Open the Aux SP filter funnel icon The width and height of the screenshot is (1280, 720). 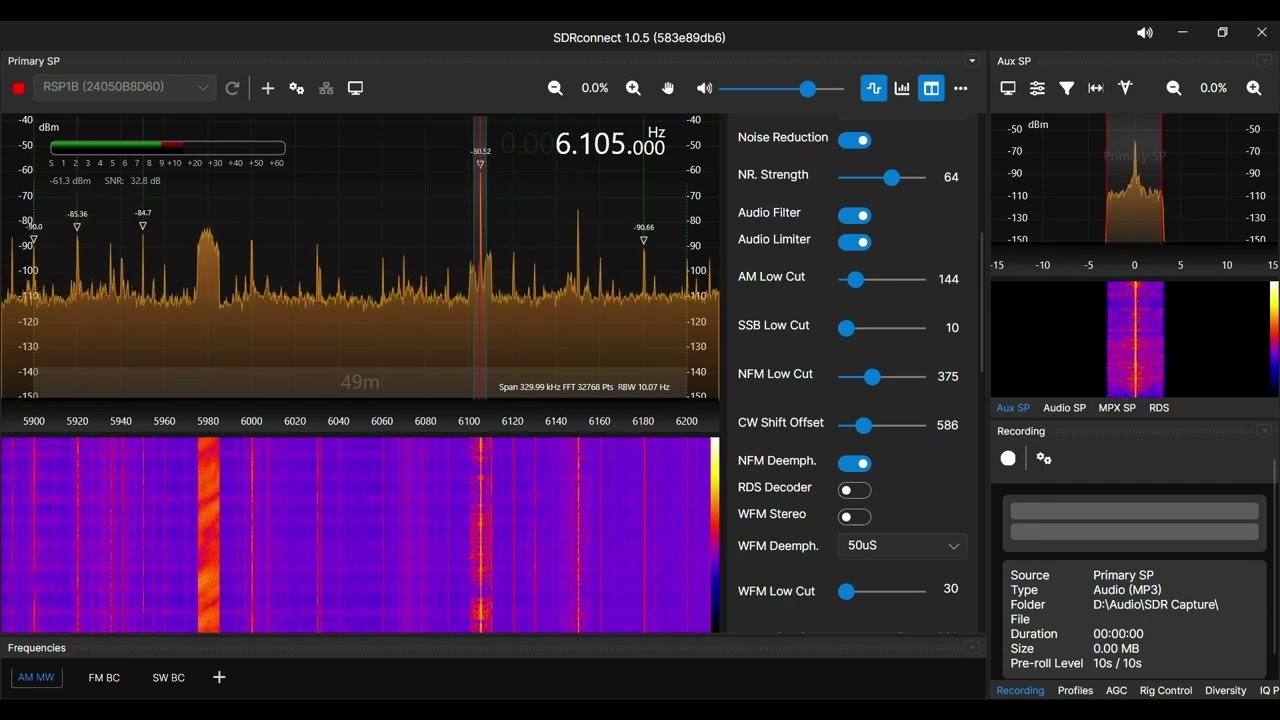point(1067,88)
